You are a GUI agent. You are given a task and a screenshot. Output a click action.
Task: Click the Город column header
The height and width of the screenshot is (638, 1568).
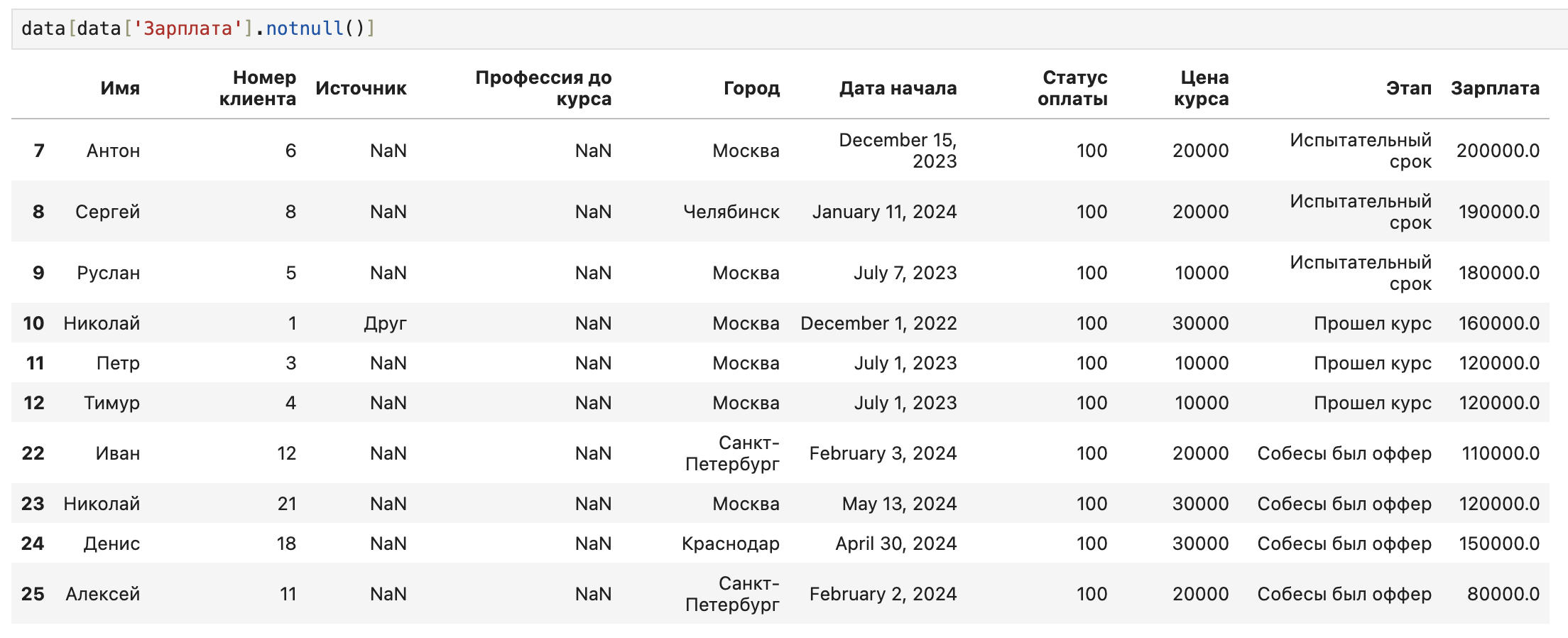click(x=751, y=88)
